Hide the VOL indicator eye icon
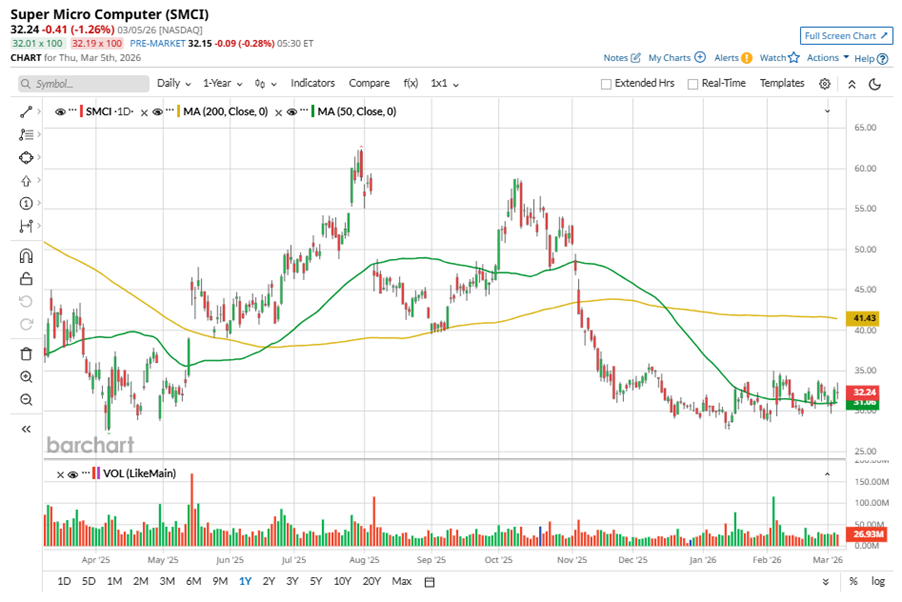Image resolution: width=902 pixels, height=602 pixels. pos(72,474)
